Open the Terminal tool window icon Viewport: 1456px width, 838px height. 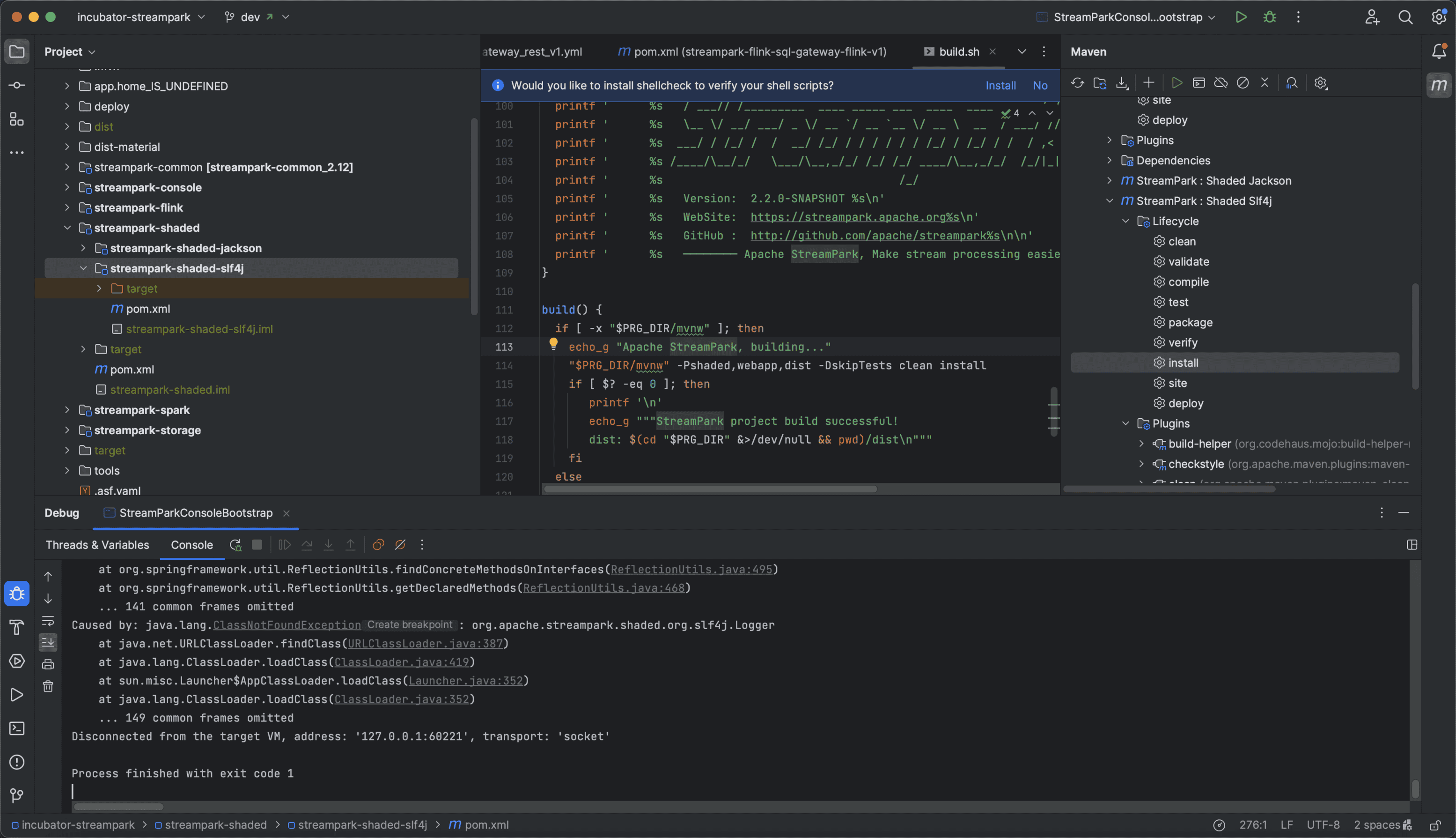pyautogui.click(x=17, y=729)
